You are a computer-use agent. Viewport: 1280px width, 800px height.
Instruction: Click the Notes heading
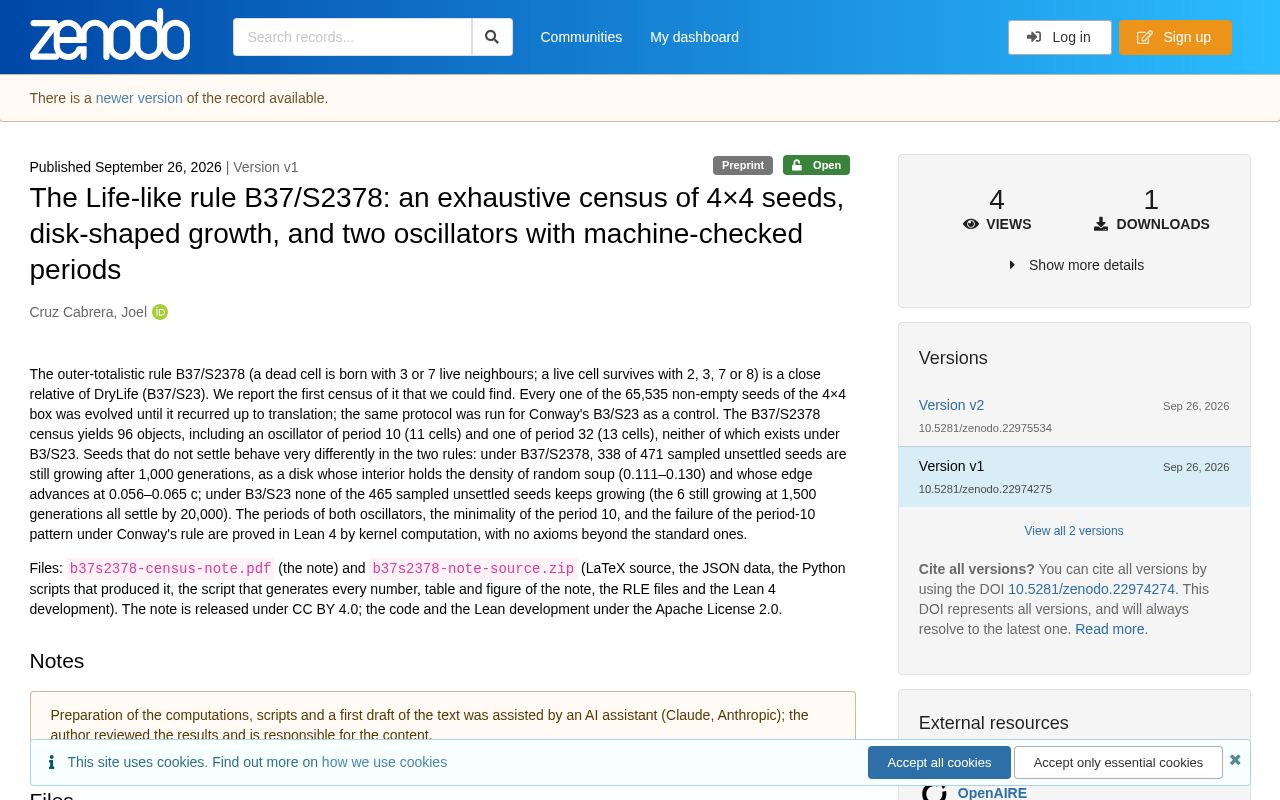57,661
